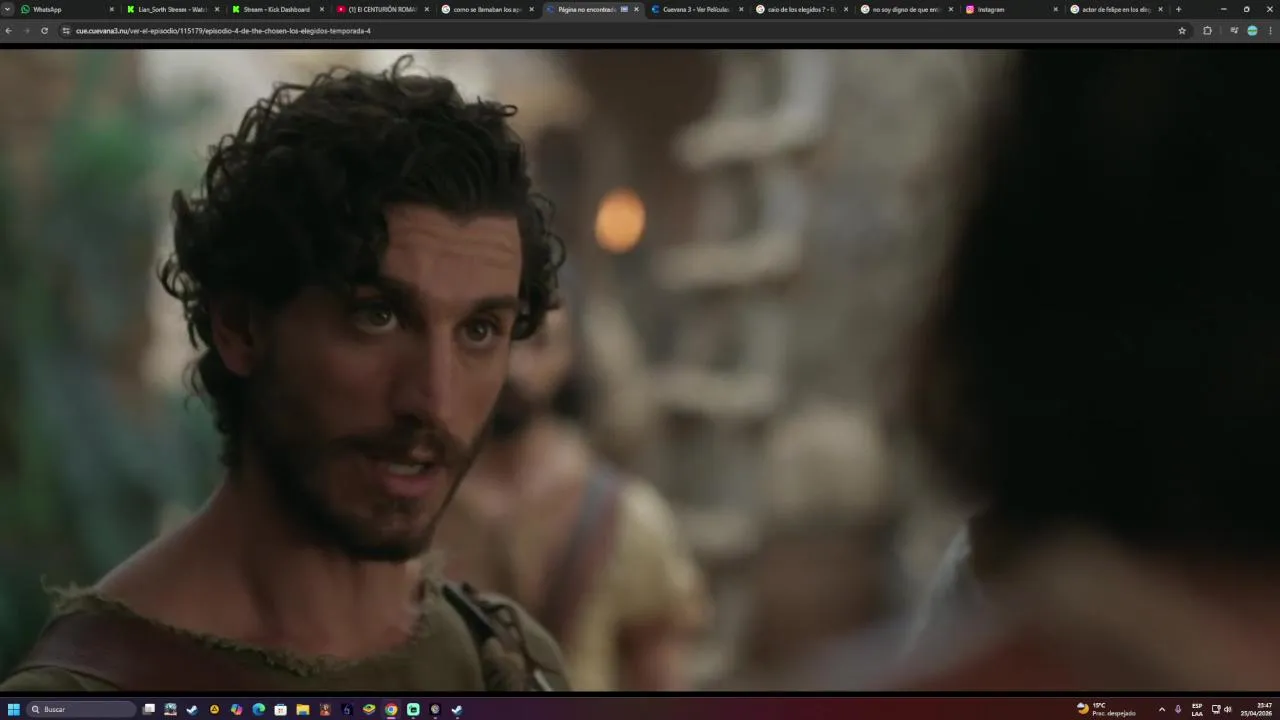1280x720 pixels.
Task: Open the volume speaker tray icon
Action: (1228, 709)
